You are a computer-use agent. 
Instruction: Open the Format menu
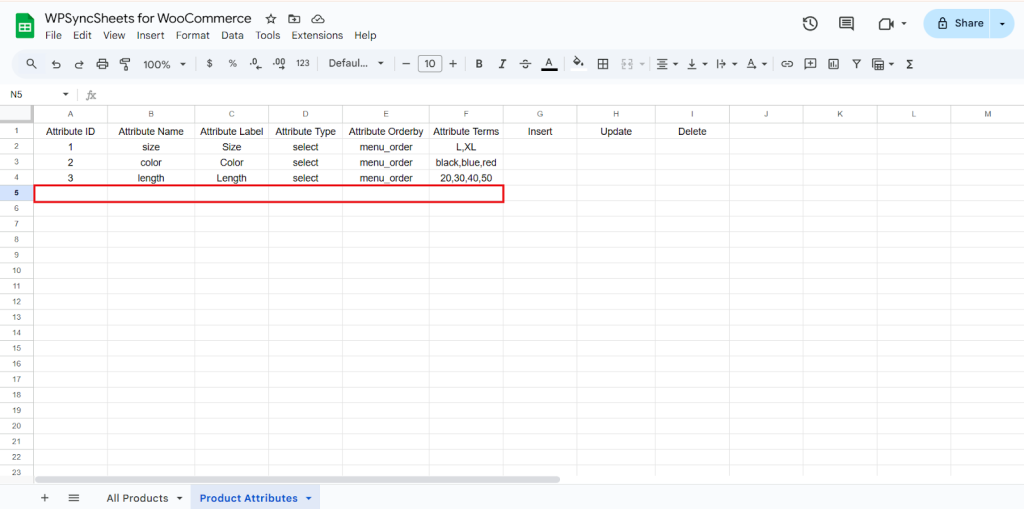tap(193, 35)
